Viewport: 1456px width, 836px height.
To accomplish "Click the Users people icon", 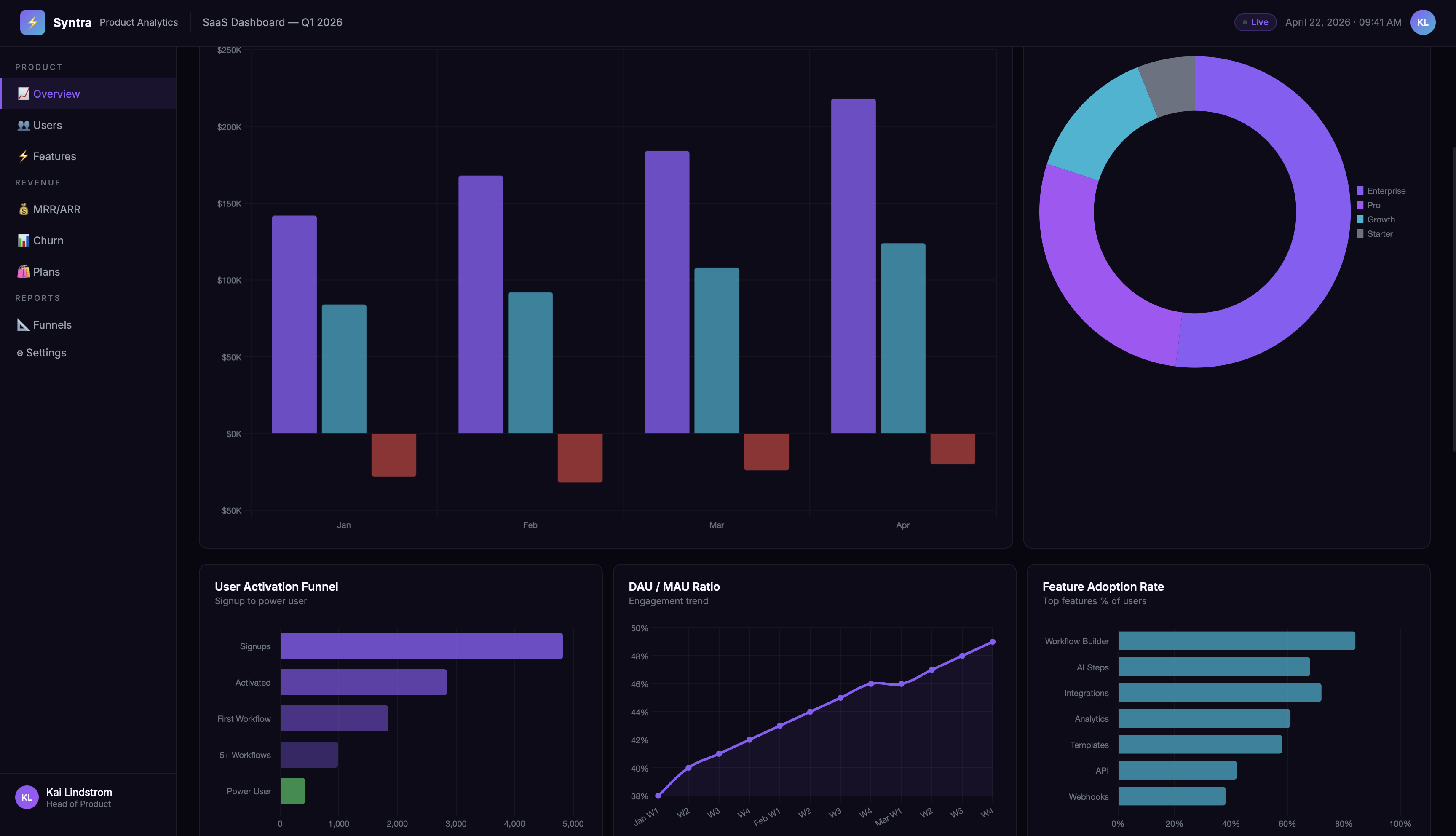I will [24, 125].
